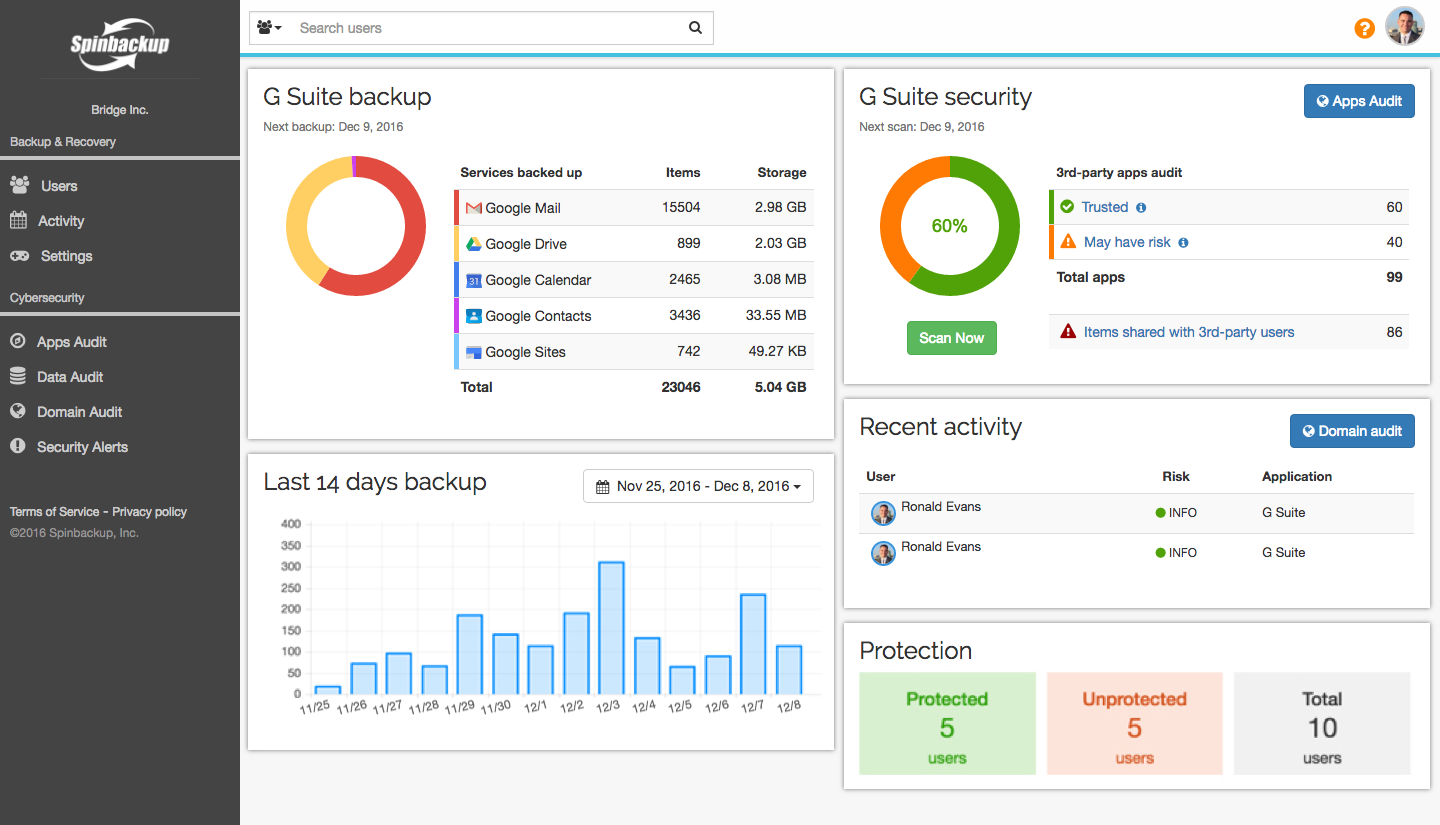This screenshot has width=1440, height=825.
Task: Click the Google Drive icon in services table
Action: [x=474, y=244]
